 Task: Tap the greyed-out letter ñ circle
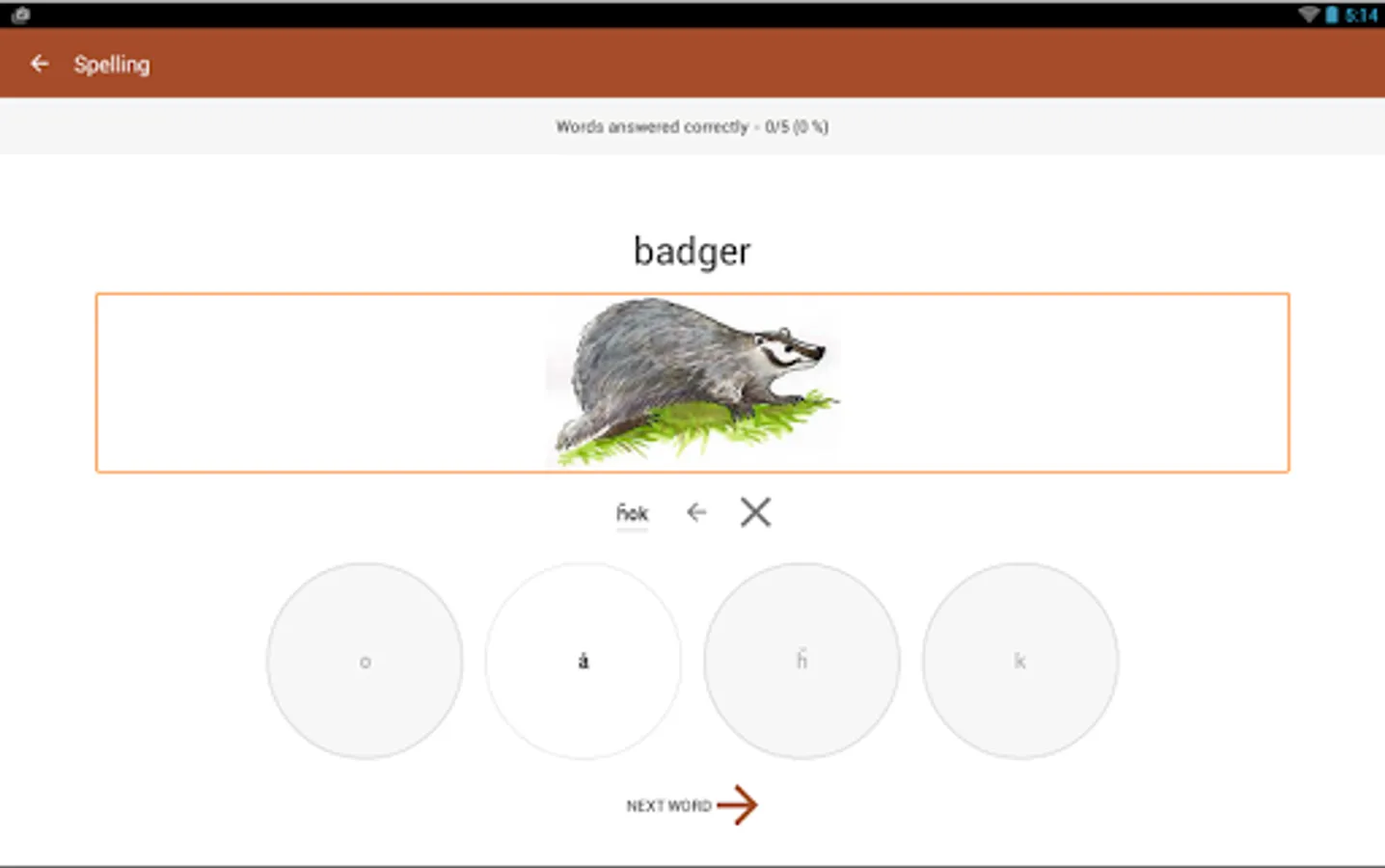point(801,661)
